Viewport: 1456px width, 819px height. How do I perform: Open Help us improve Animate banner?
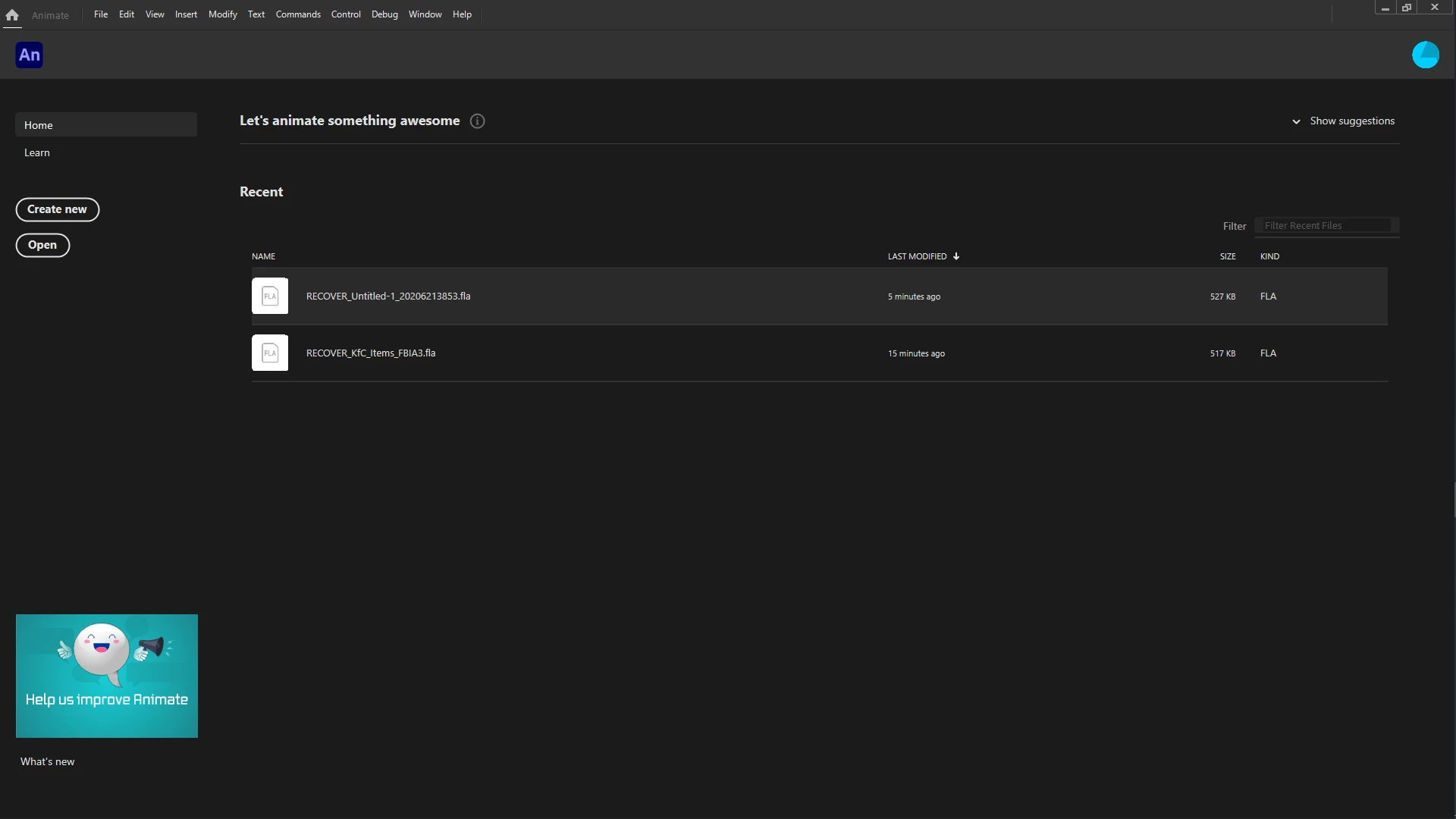(107, 676)
